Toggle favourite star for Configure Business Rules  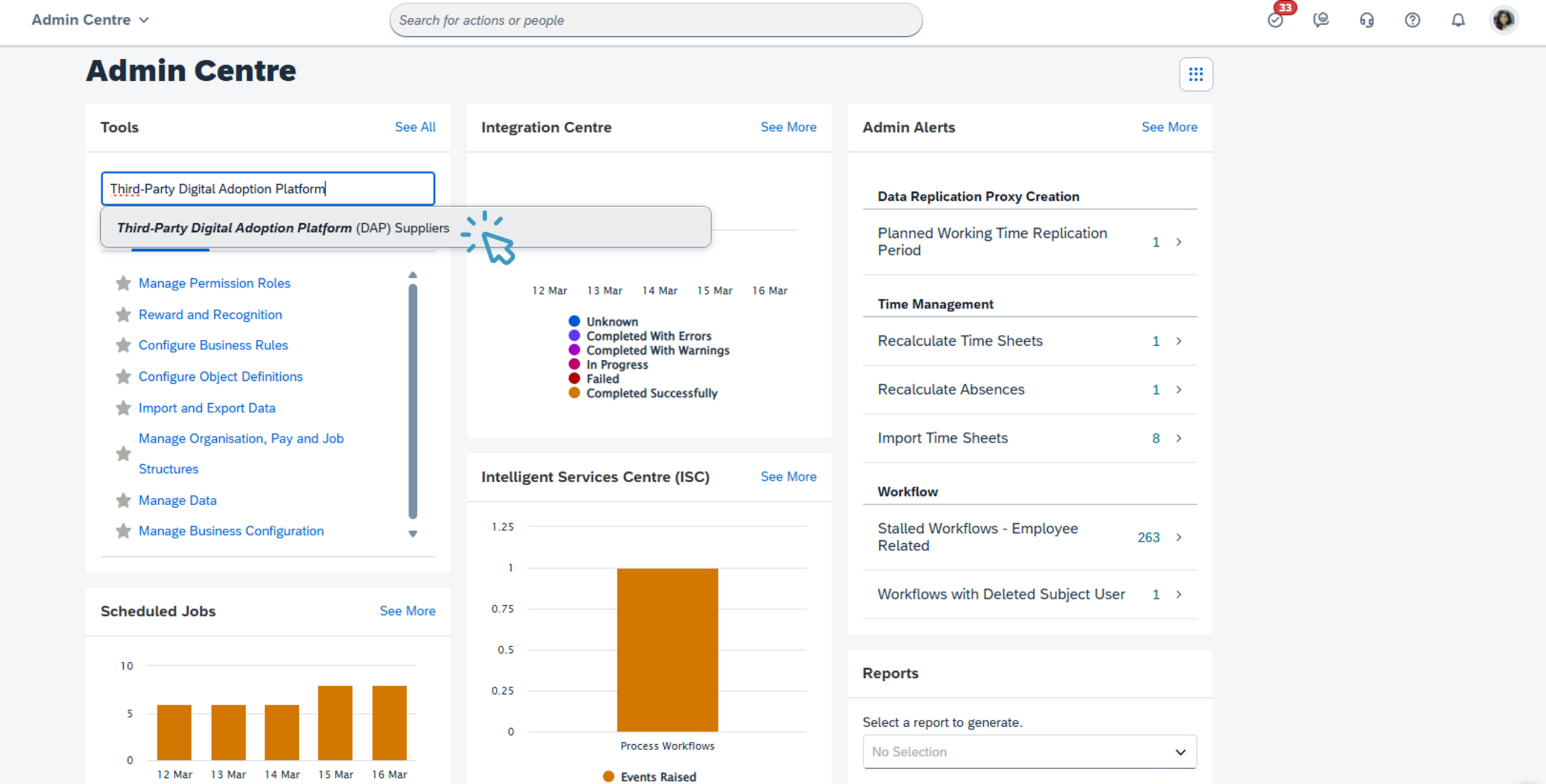click(x=123, y=345)
